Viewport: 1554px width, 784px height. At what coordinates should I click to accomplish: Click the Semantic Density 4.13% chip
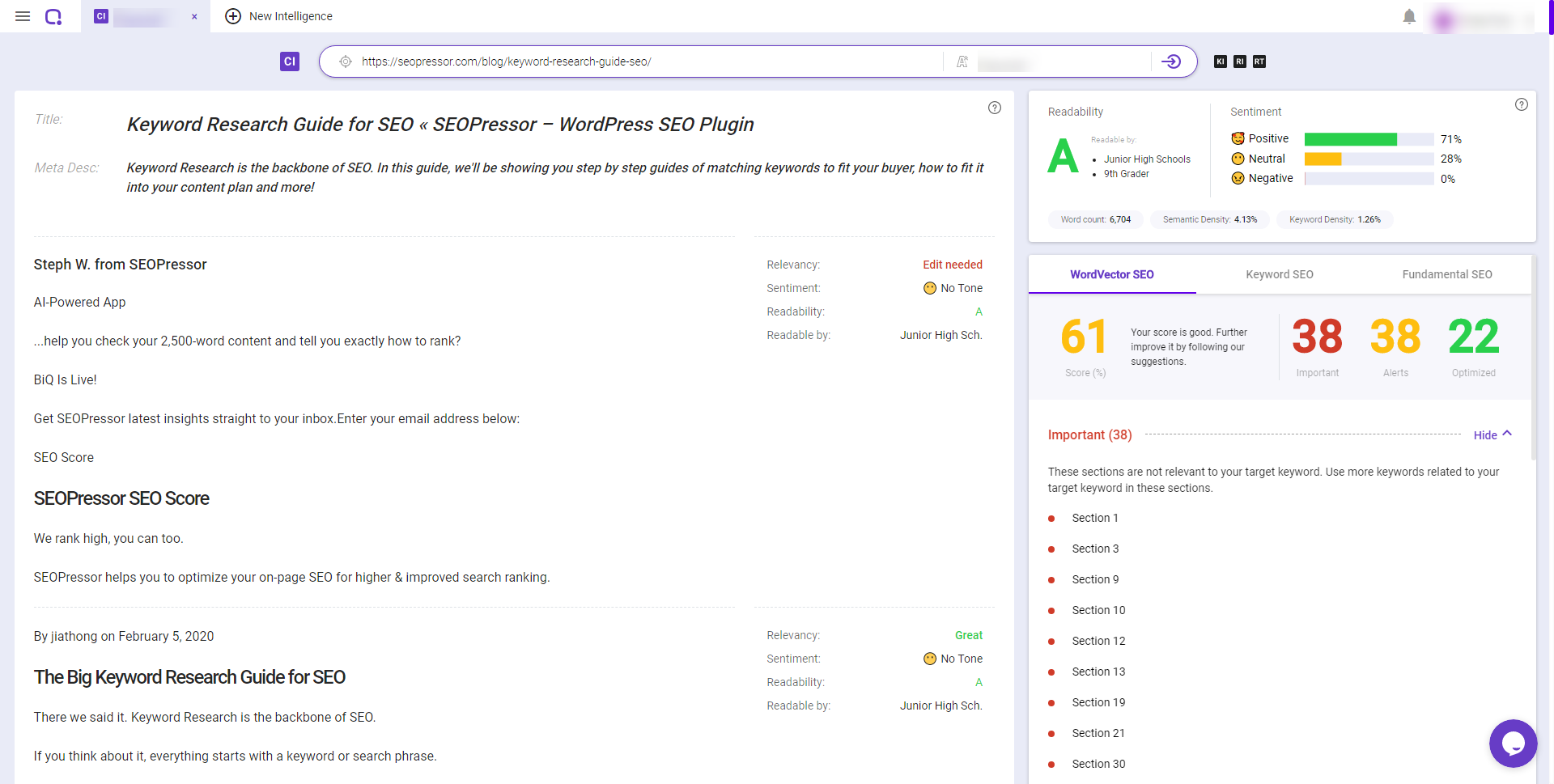coord(1210,219)
